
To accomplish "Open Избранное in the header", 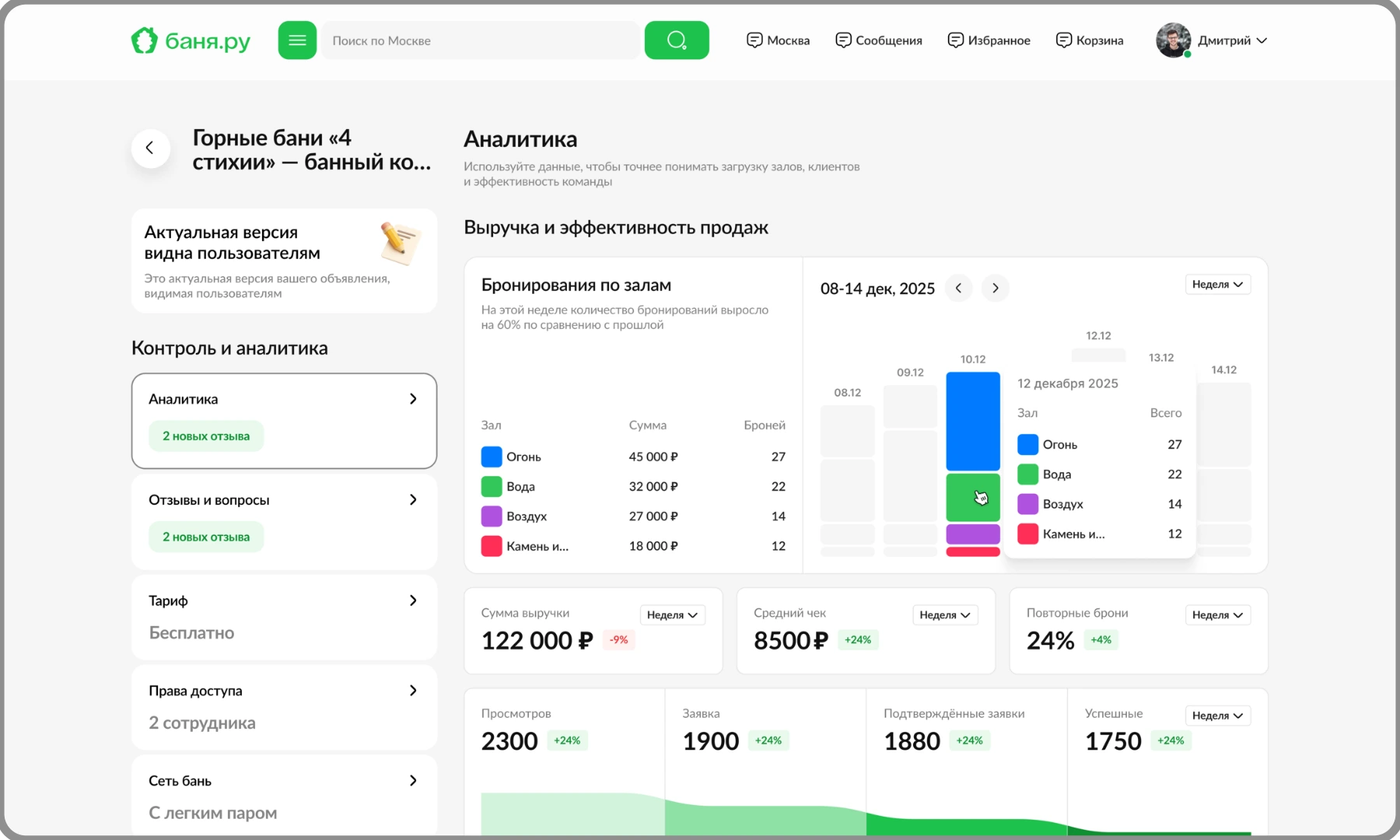I will [989, 40].
